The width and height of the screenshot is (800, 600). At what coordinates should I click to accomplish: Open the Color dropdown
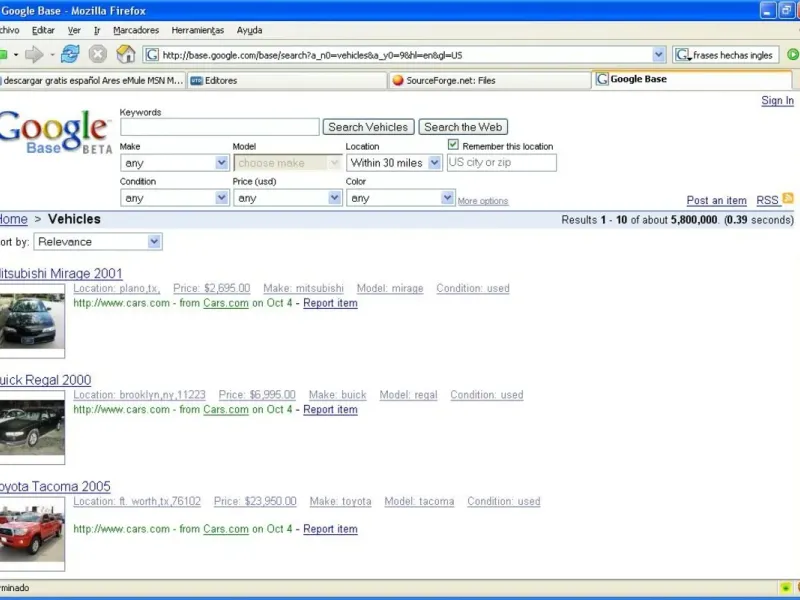pyautogui.click(x=401, y=198)
